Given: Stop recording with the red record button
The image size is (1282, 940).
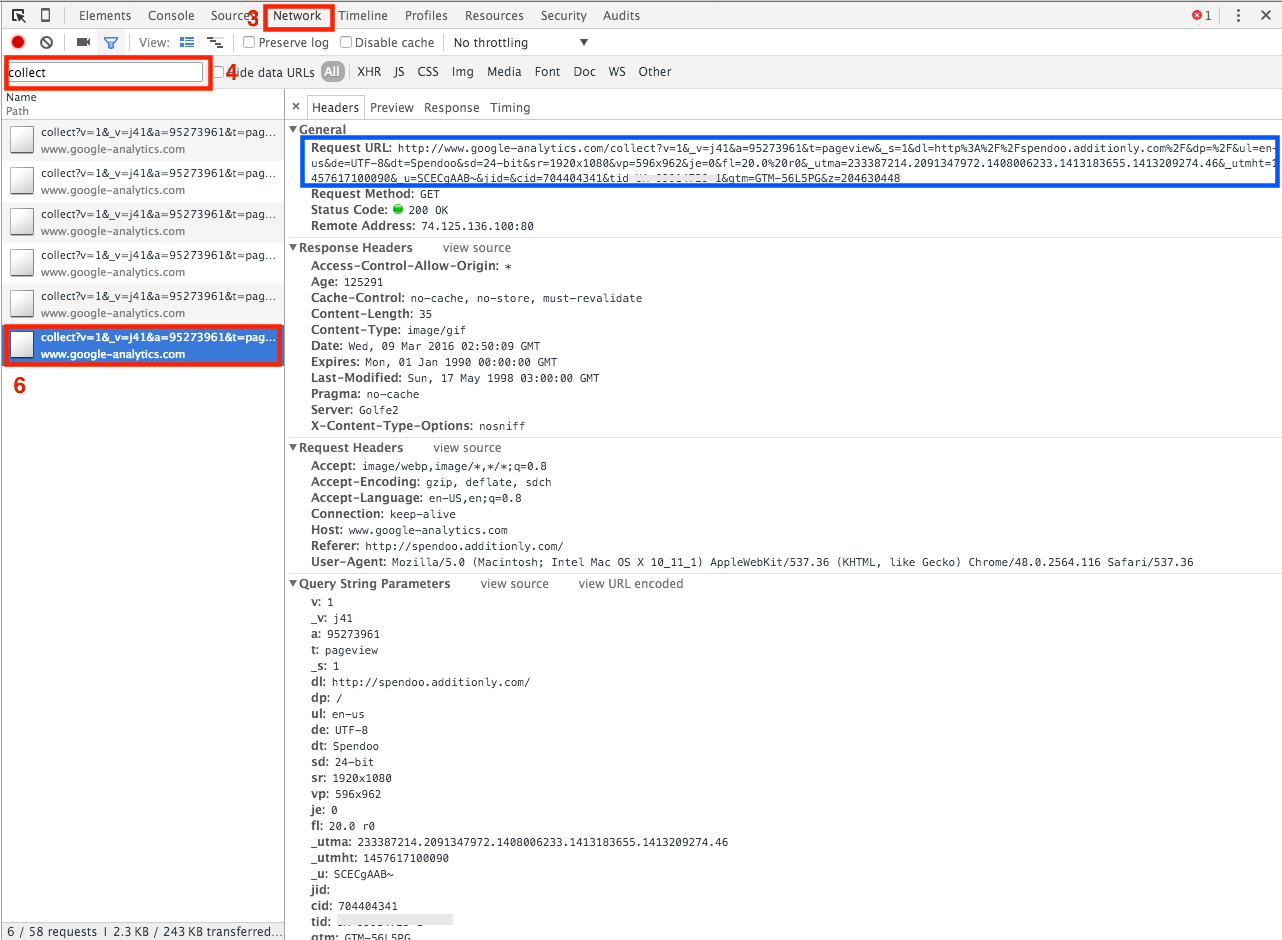Looking at the screenshot, I should (x=18, y=43).
